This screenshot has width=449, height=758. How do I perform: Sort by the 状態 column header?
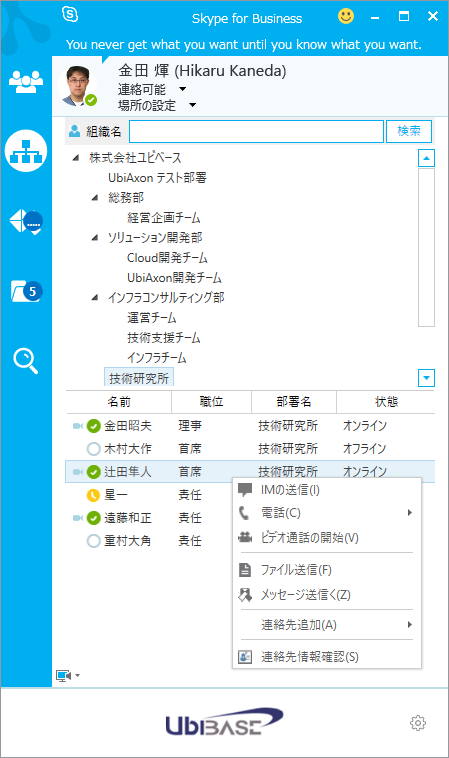click(386, 402)
